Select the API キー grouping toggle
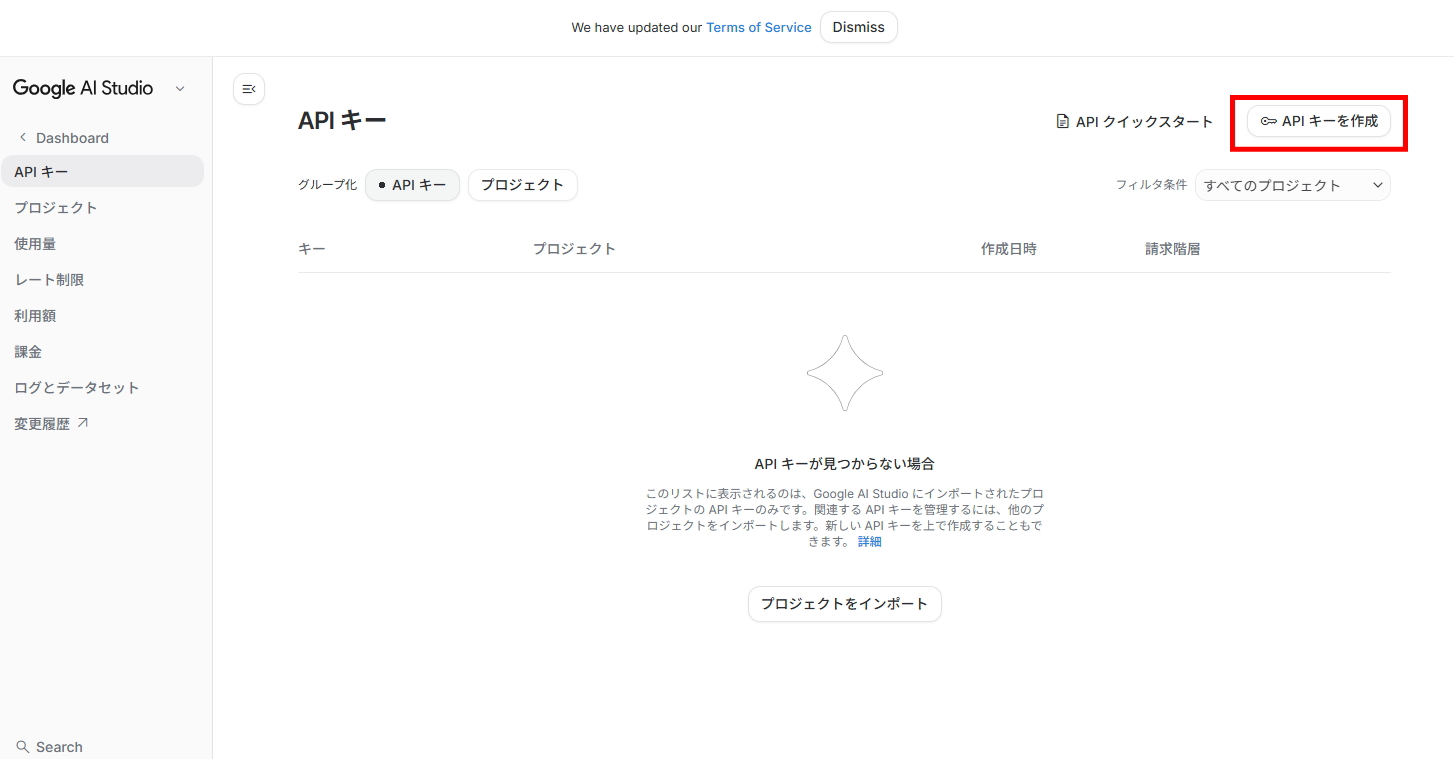 (x=412, y=185)
